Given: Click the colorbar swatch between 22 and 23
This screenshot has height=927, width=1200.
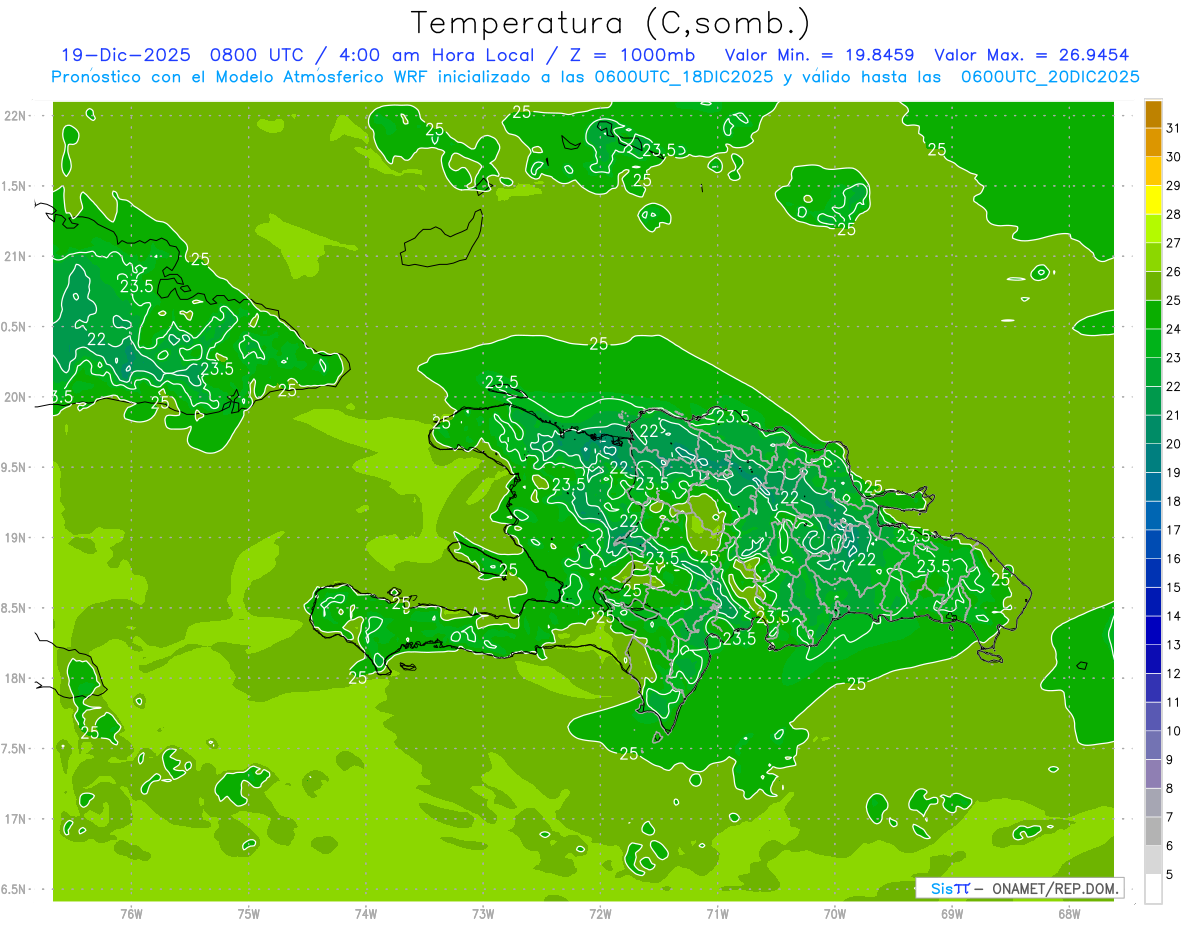Looking at the screenshot, I should [1153, 372].
